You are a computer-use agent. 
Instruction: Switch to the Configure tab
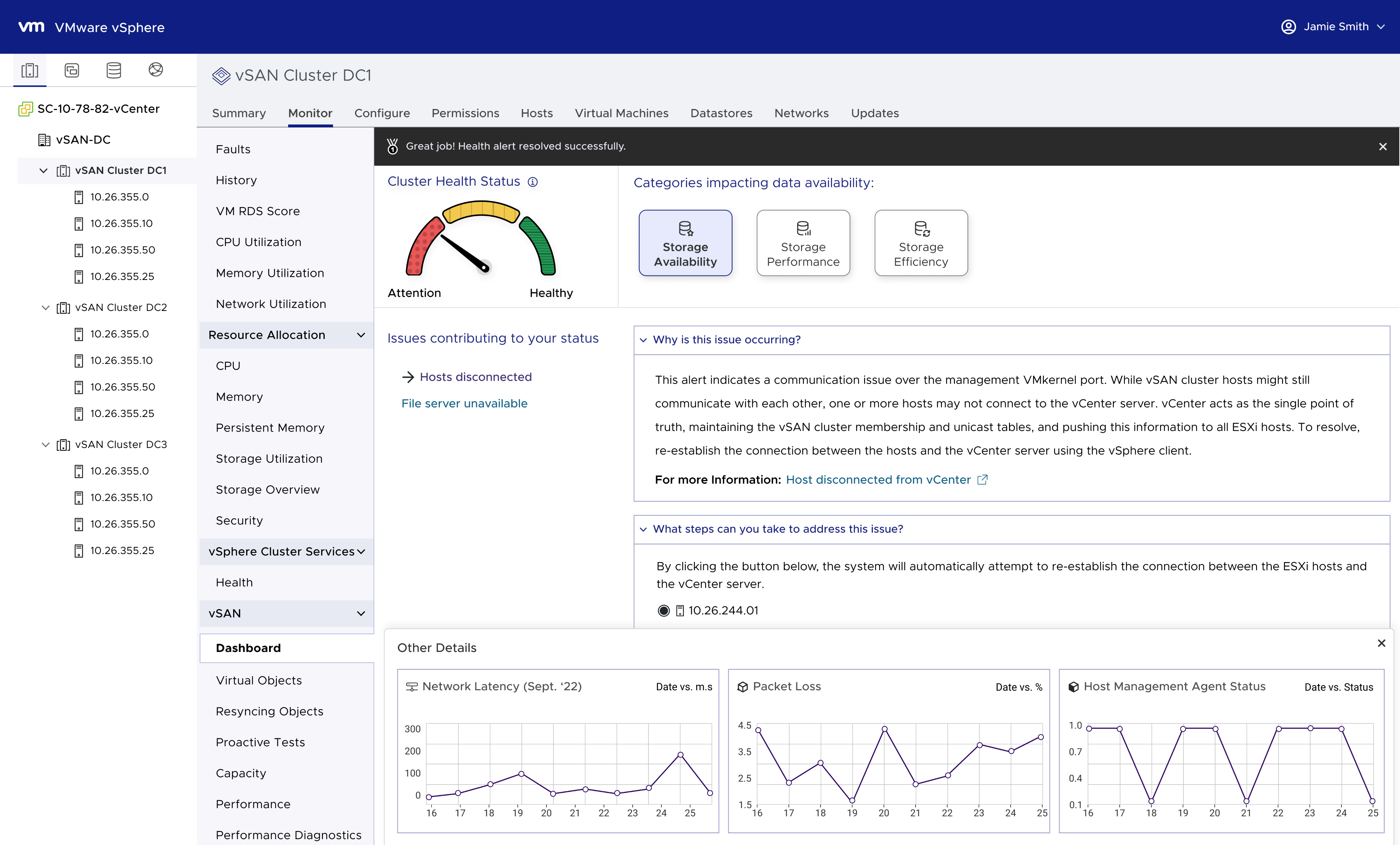pos(382,113)
